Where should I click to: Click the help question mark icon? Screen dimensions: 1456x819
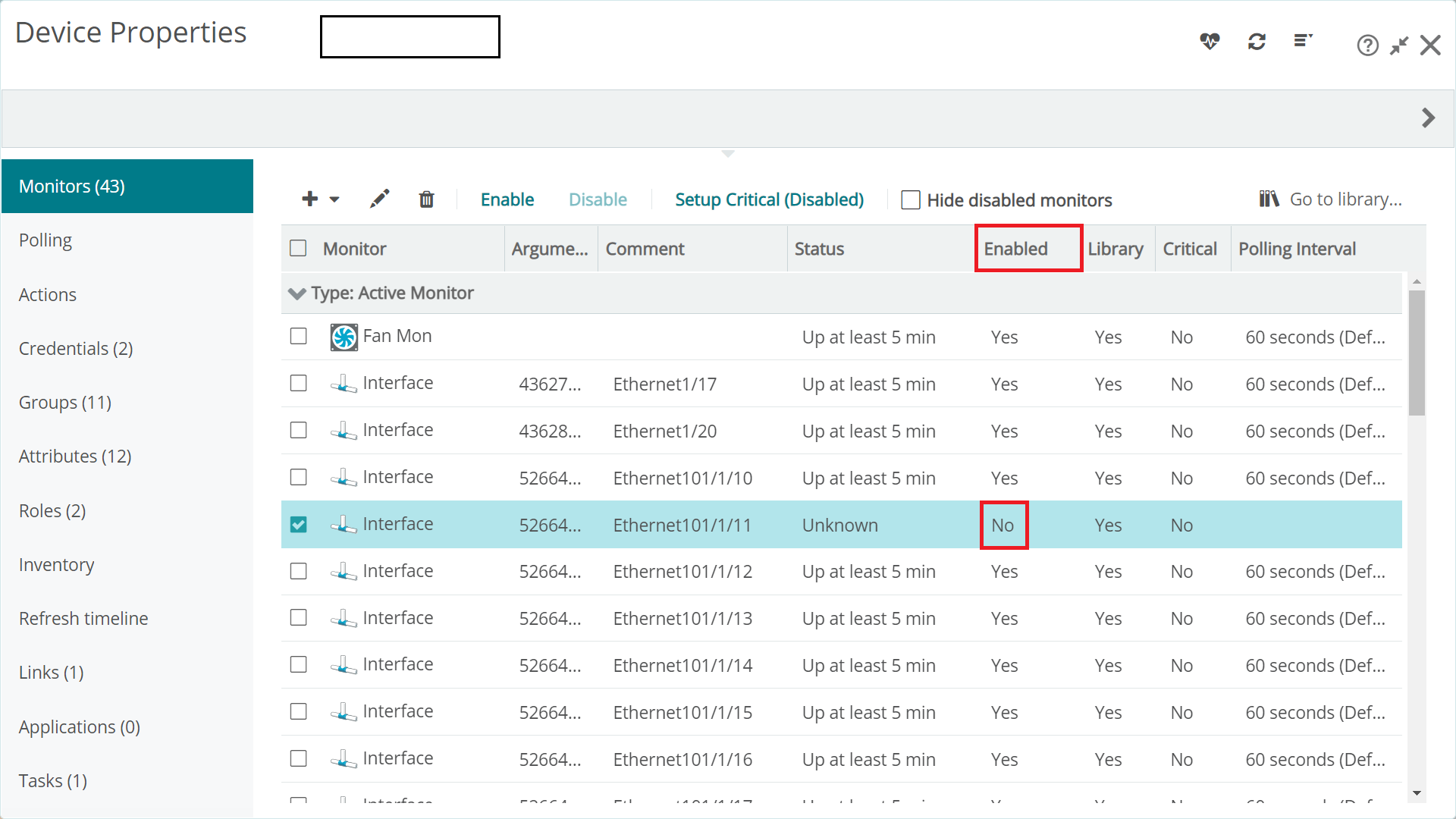pos(1368,45)
